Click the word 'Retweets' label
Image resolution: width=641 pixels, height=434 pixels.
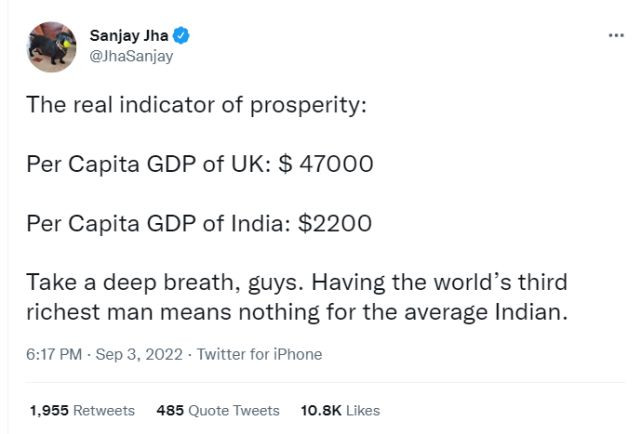click(104, 410)
